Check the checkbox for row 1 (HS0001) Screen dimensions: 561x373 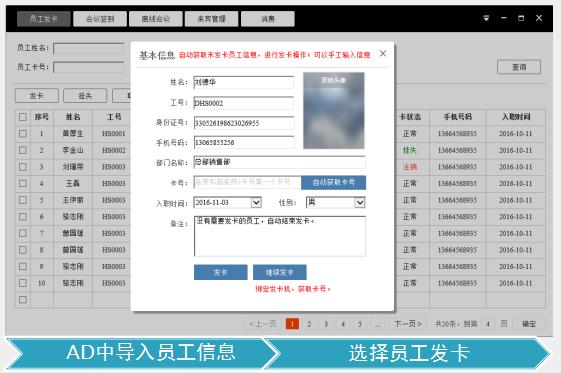coord(23,133)
